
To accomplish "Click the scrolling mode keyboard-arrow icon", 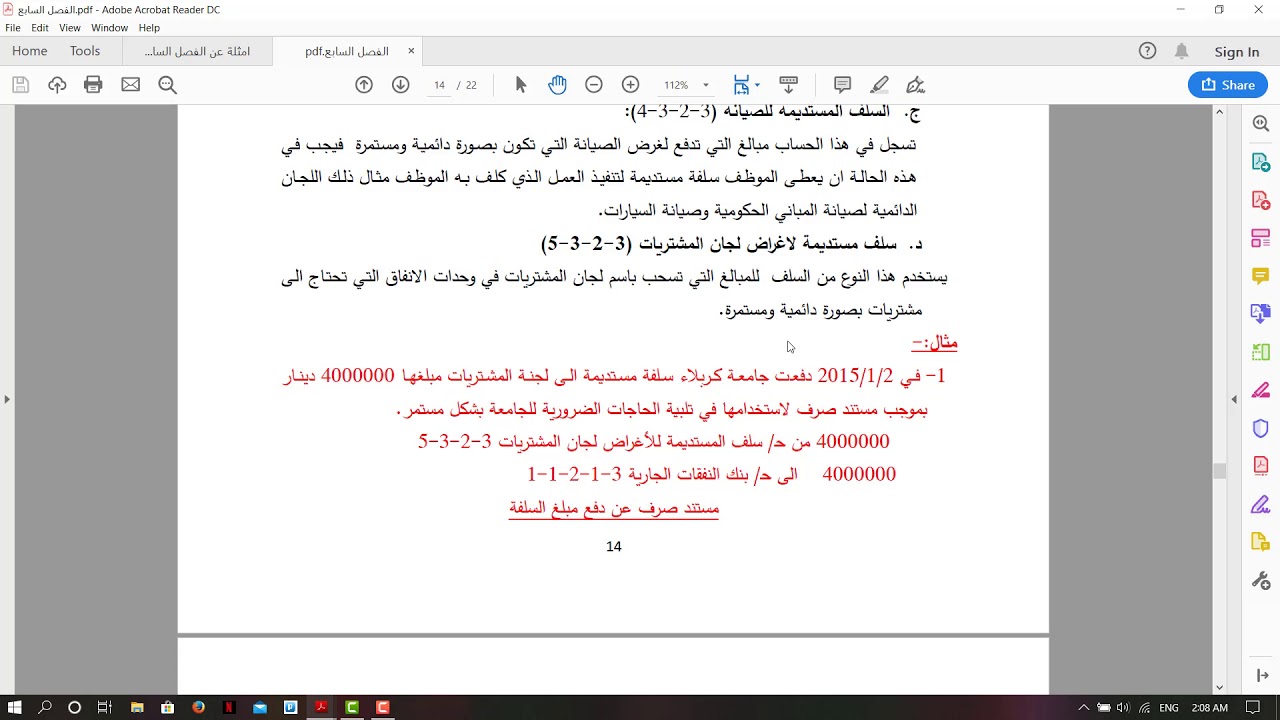I will tap(788, 85).
